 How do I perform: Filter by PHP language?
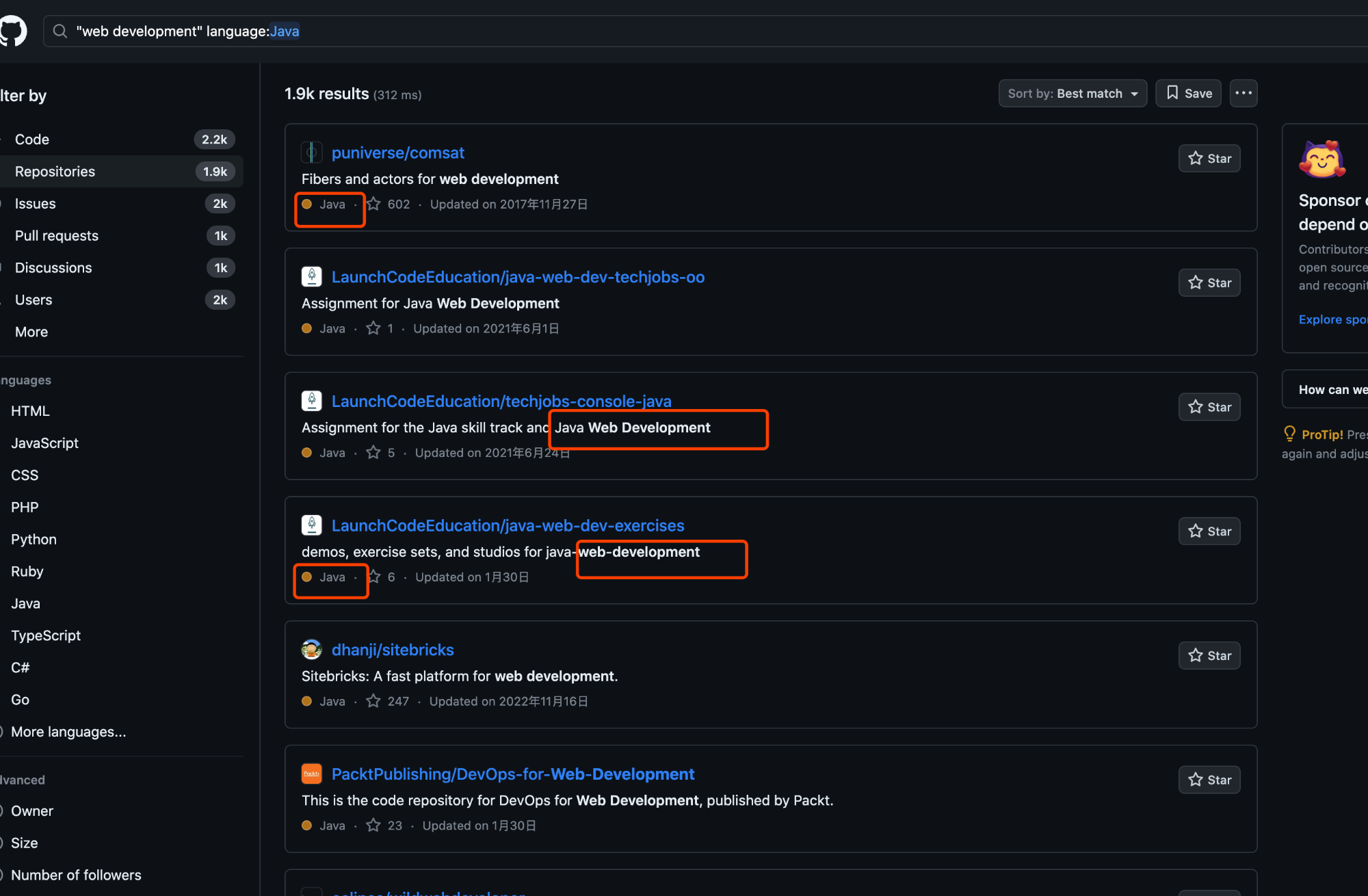(x=25, y=508)
